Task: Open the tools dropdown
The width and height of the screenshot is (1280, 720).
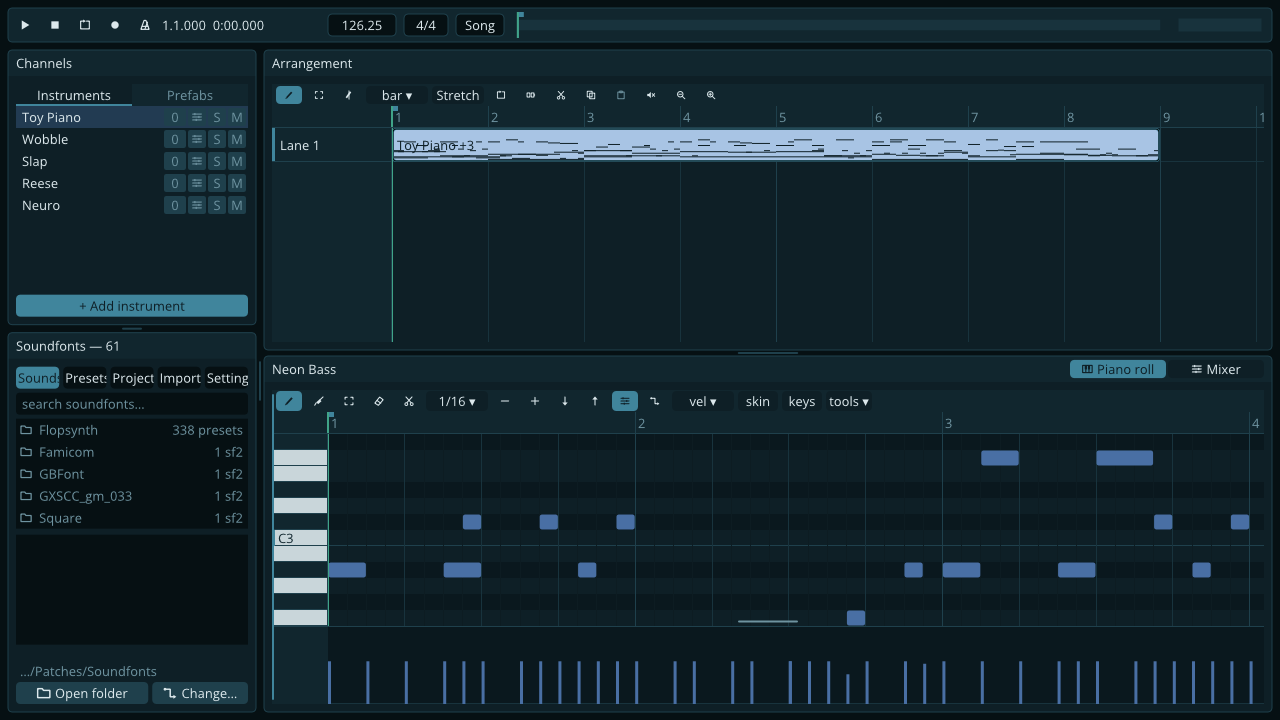Action: 848,401
